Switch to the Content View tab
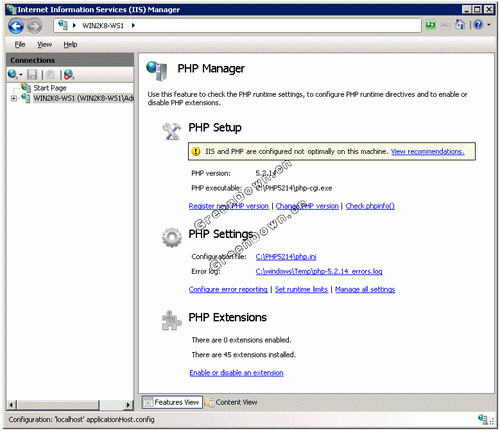The image size is (500, 431). (231, 402)
